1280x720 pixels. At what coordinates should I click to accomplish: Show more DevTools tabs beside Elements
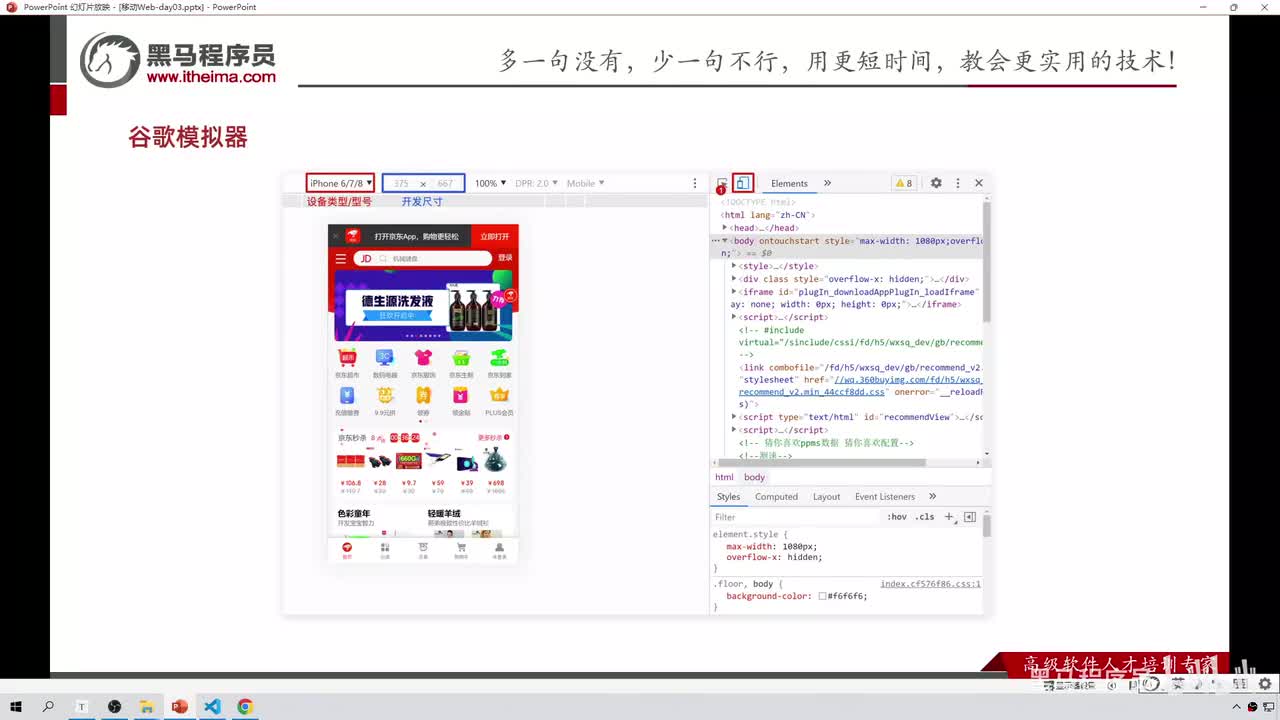tap(827, 183)
